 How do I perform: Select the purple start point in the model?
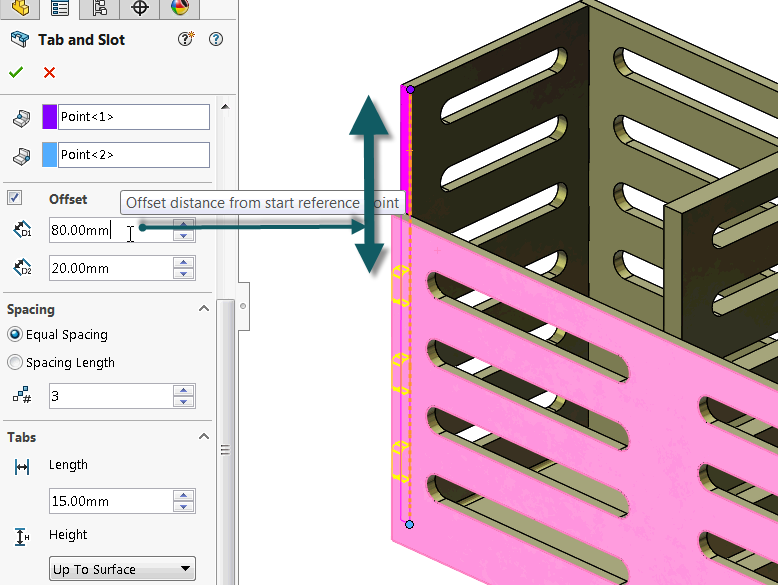point(410,89)
